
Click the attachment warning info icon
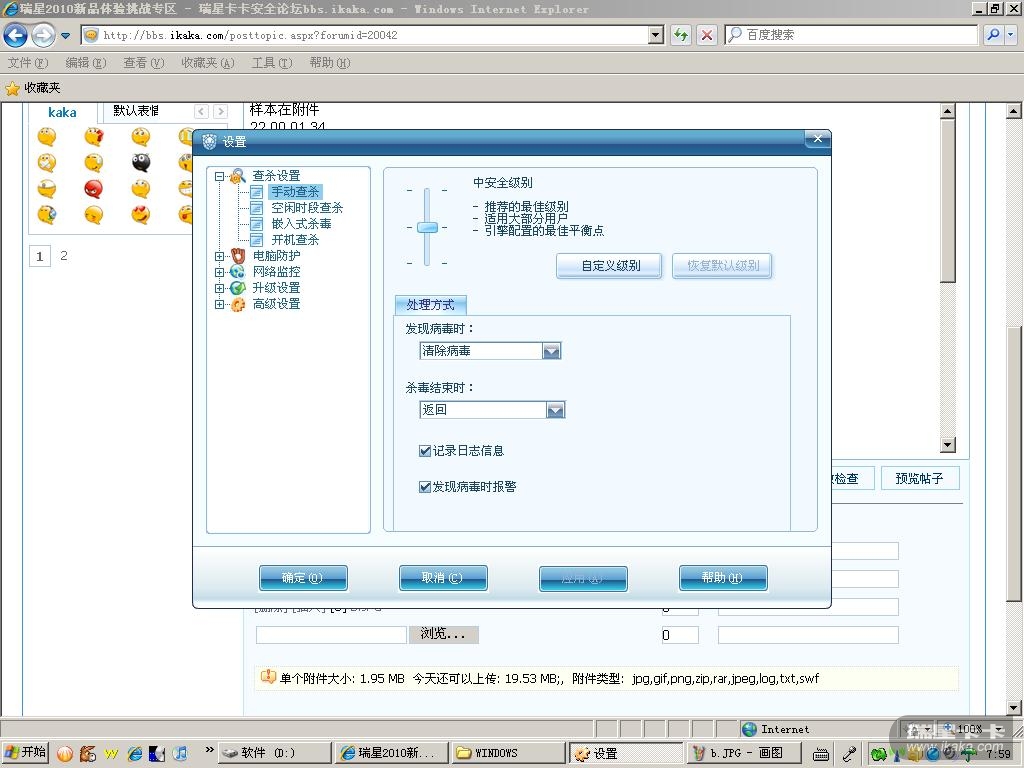click(268, 677)
